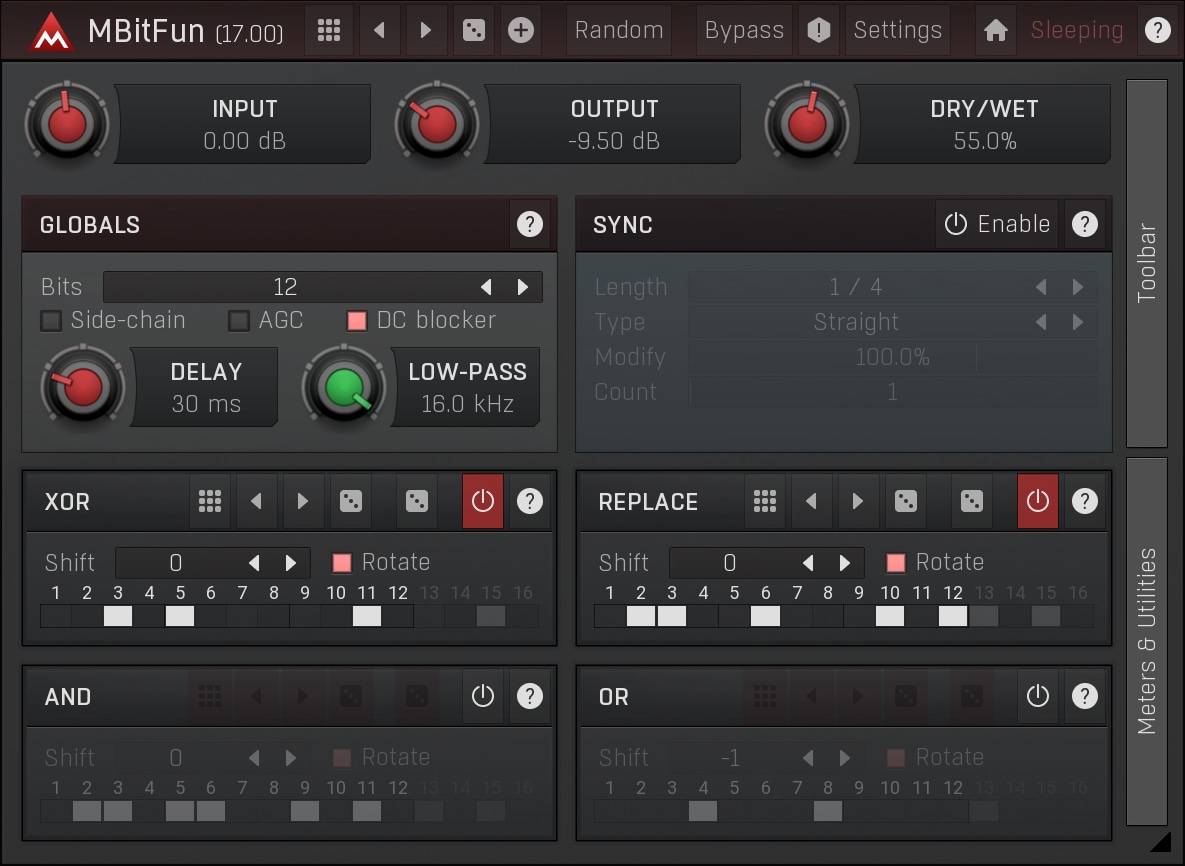Click the home icon in top bar
1185x866 pixels.
[995, 30]
